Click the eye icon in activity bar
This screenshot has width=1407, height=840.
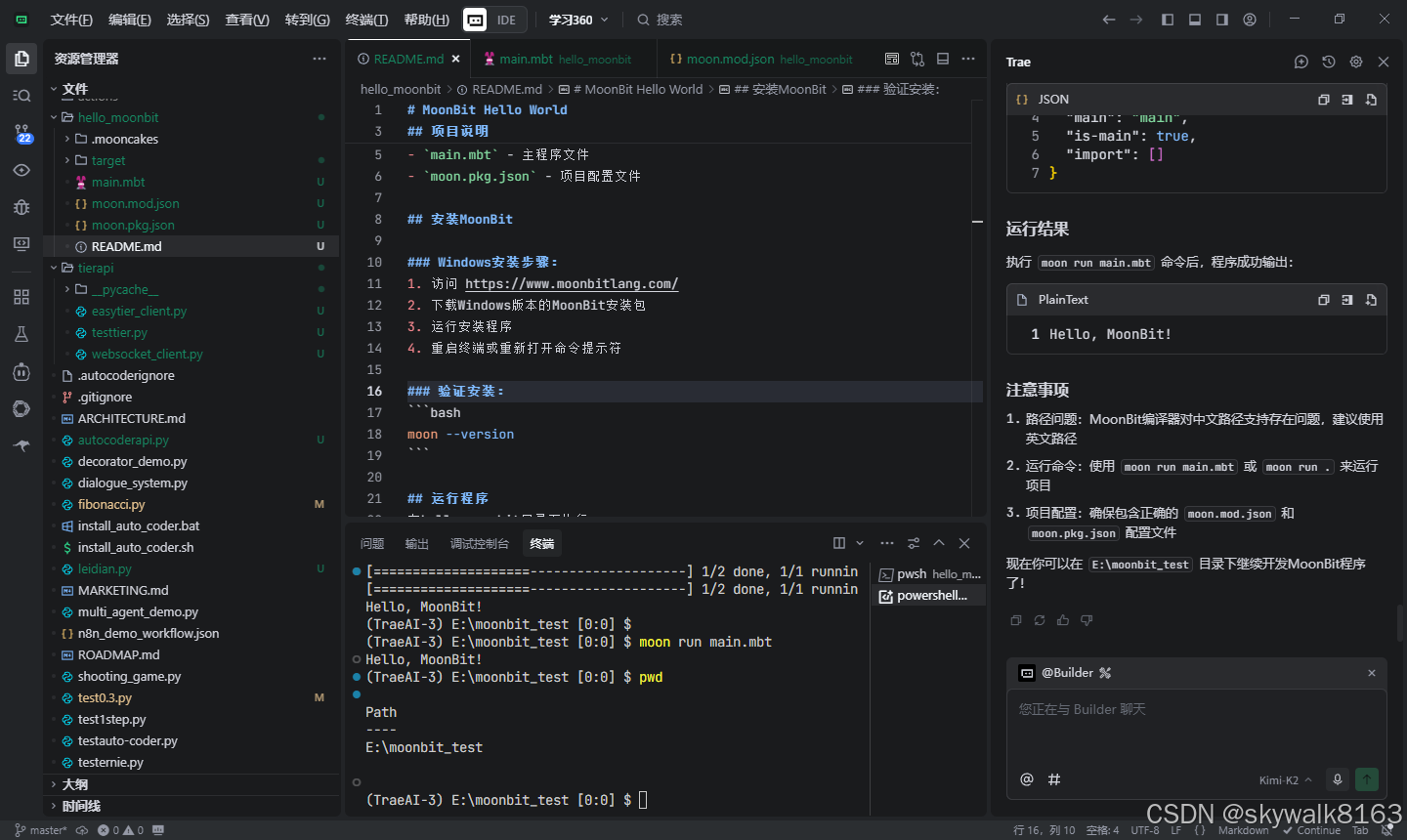(x=21, y=170)
